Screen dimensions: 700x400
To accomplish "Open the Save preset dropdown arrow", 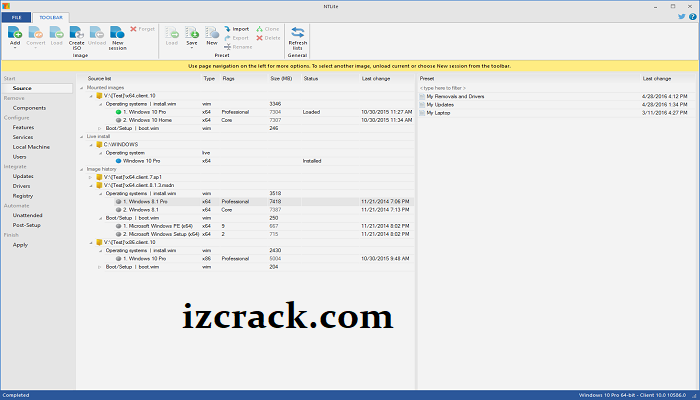I will coord(192,48).
